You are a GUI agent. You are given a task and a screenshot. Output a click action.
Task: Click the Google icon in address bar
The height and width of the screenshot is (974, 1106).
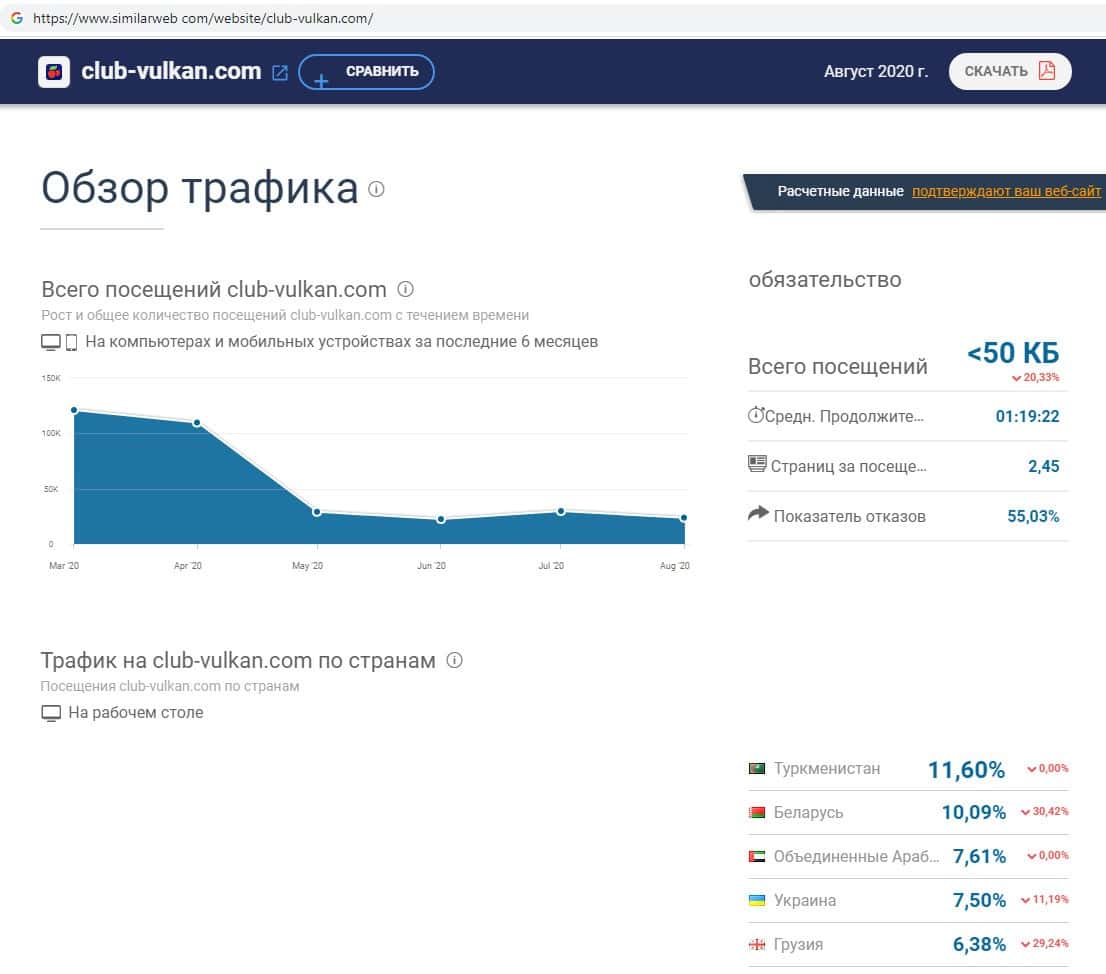coord(16,18)
